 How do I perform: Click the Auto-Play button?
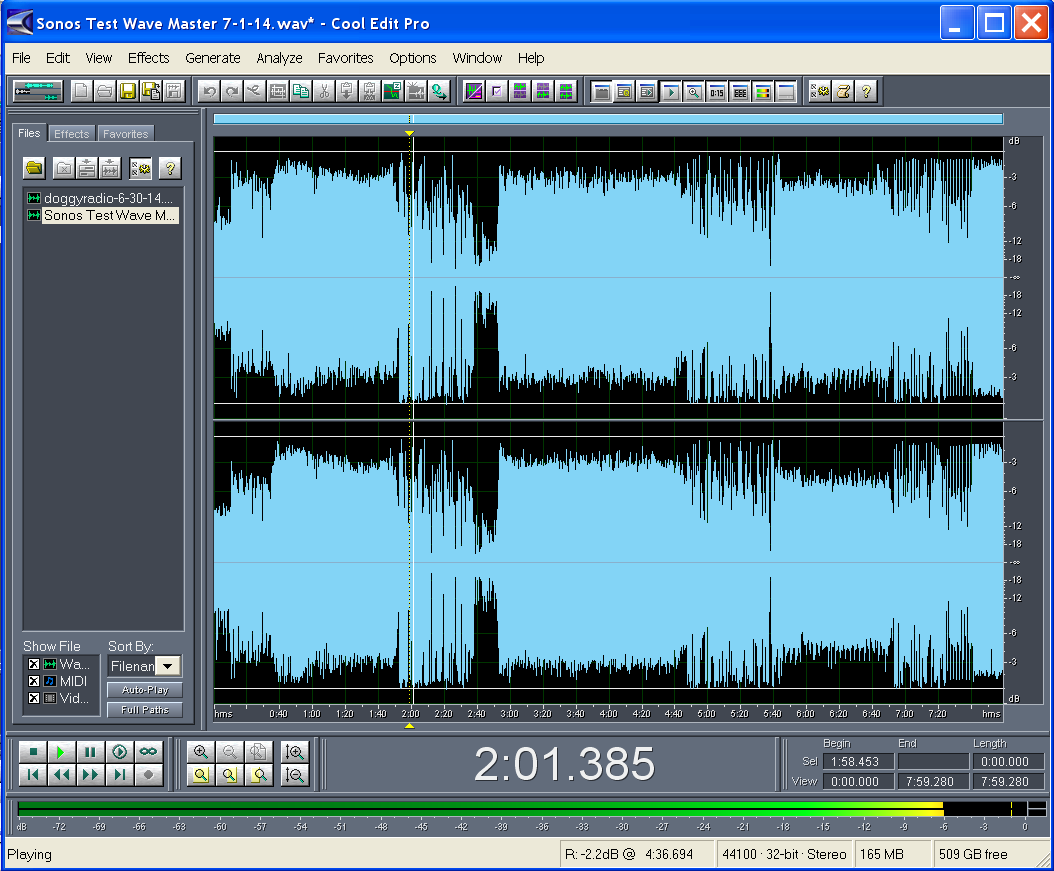tap(145, 690)
